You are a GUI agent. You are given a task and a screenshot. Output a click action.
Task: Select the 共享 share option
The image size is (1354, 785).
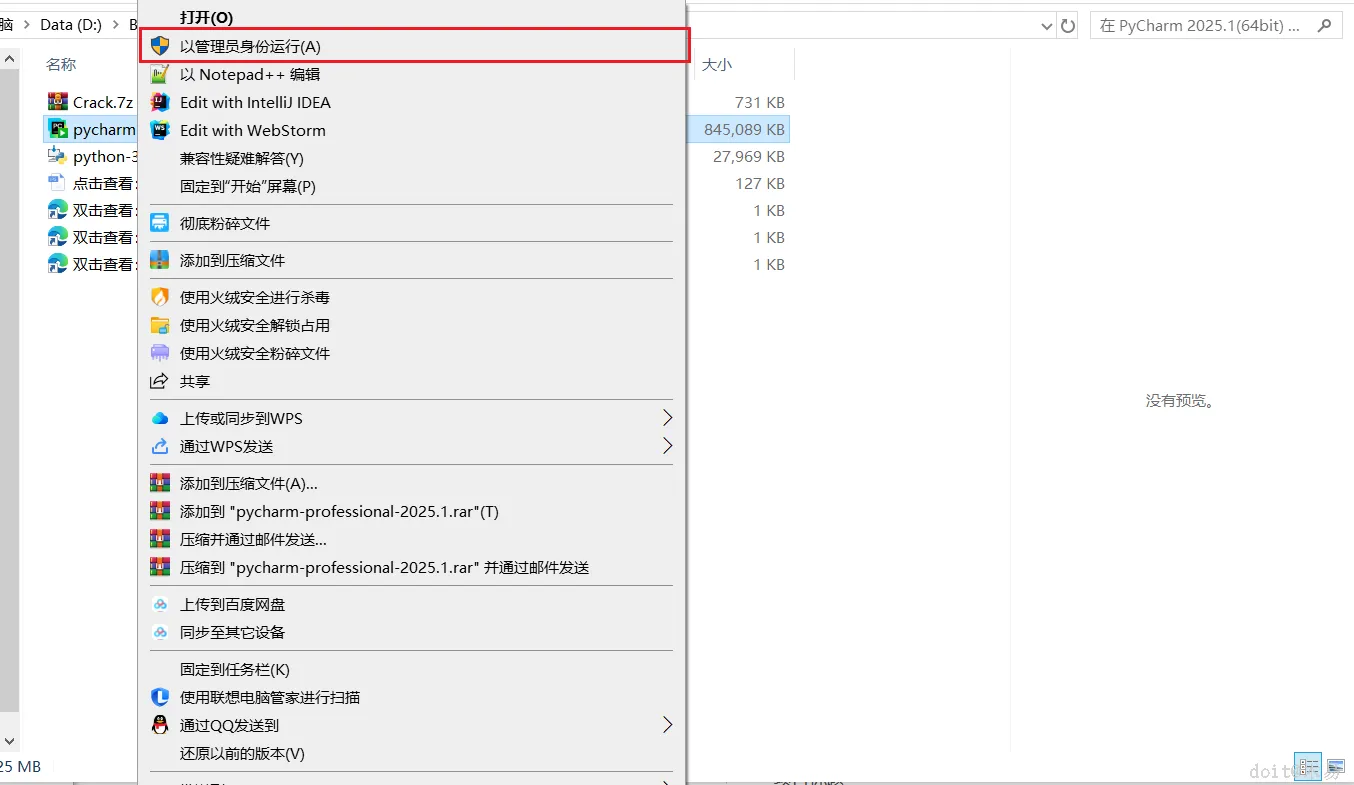tap(412, 381)
